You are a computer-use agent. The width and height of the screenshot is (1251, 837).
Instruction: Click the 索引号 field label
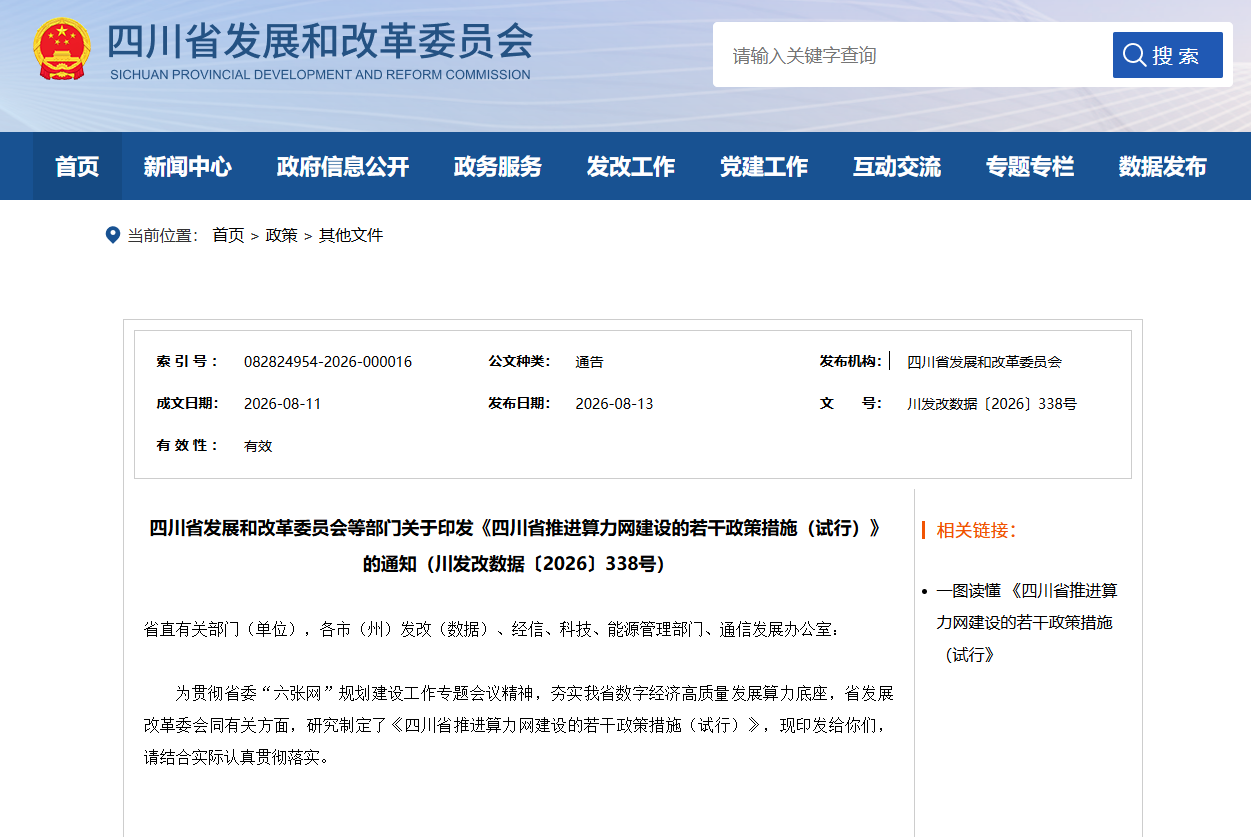tap(187, 361)
